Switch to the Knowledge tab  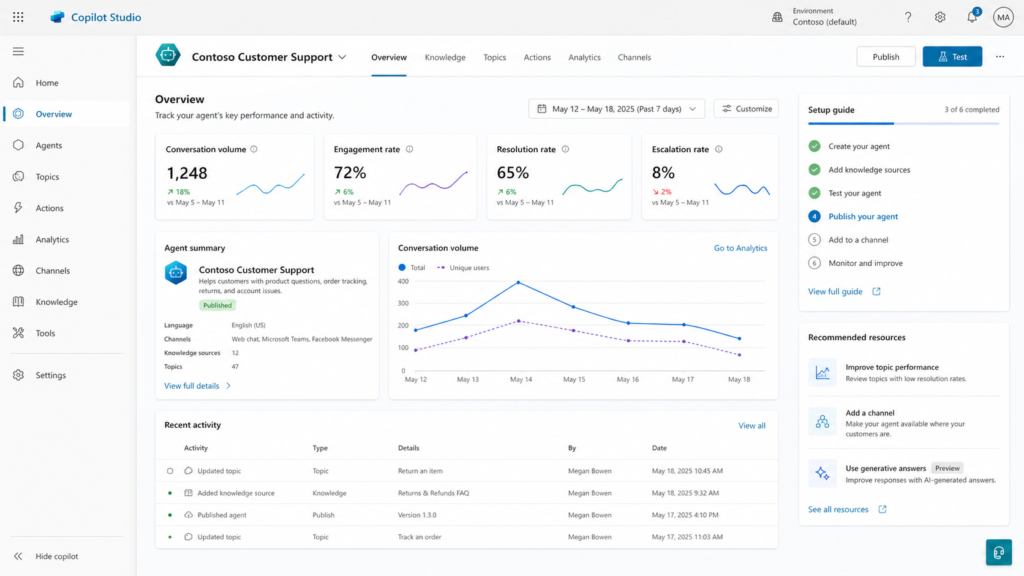pyautogui.click(x=445, y=57)
